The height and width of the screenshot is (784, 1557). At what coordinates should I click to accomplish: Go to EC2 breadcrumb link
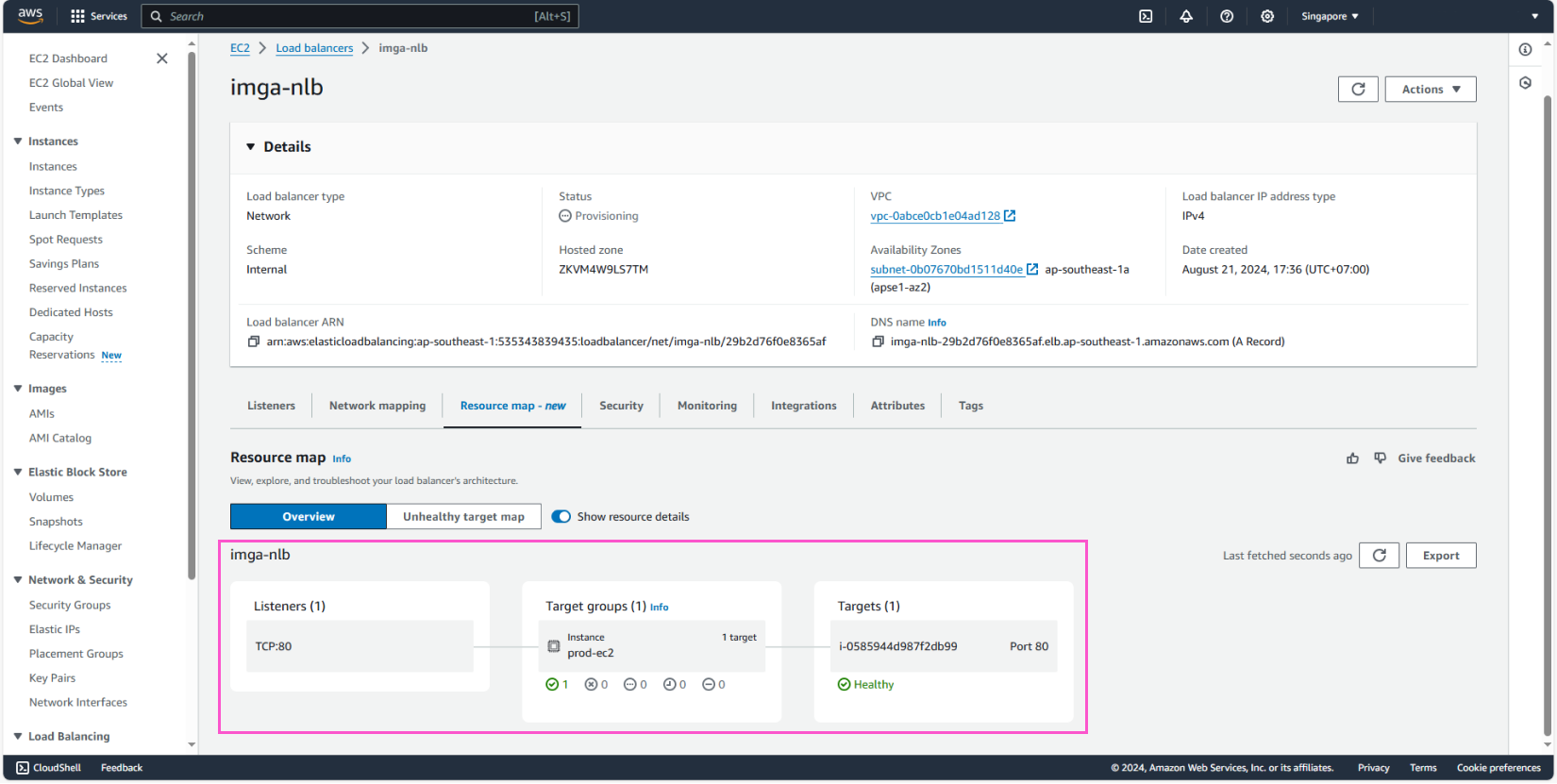coord(240,48)
